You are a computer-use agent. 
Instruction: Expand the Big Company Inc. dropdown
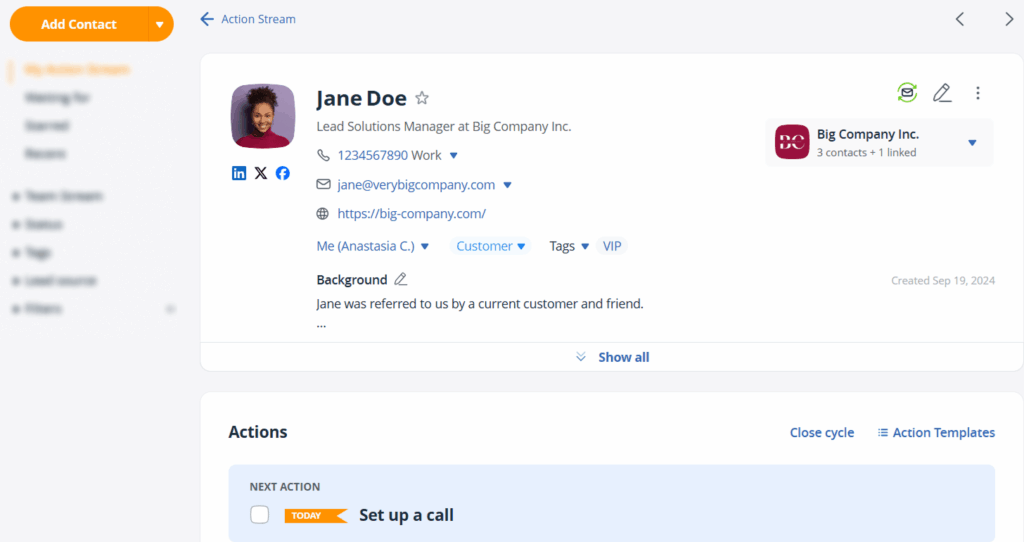[x=972, y=143]
